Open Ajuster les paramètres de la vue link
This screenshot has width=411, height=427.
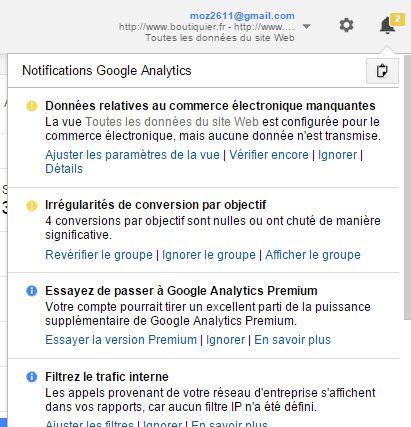(x=132, y=155)
